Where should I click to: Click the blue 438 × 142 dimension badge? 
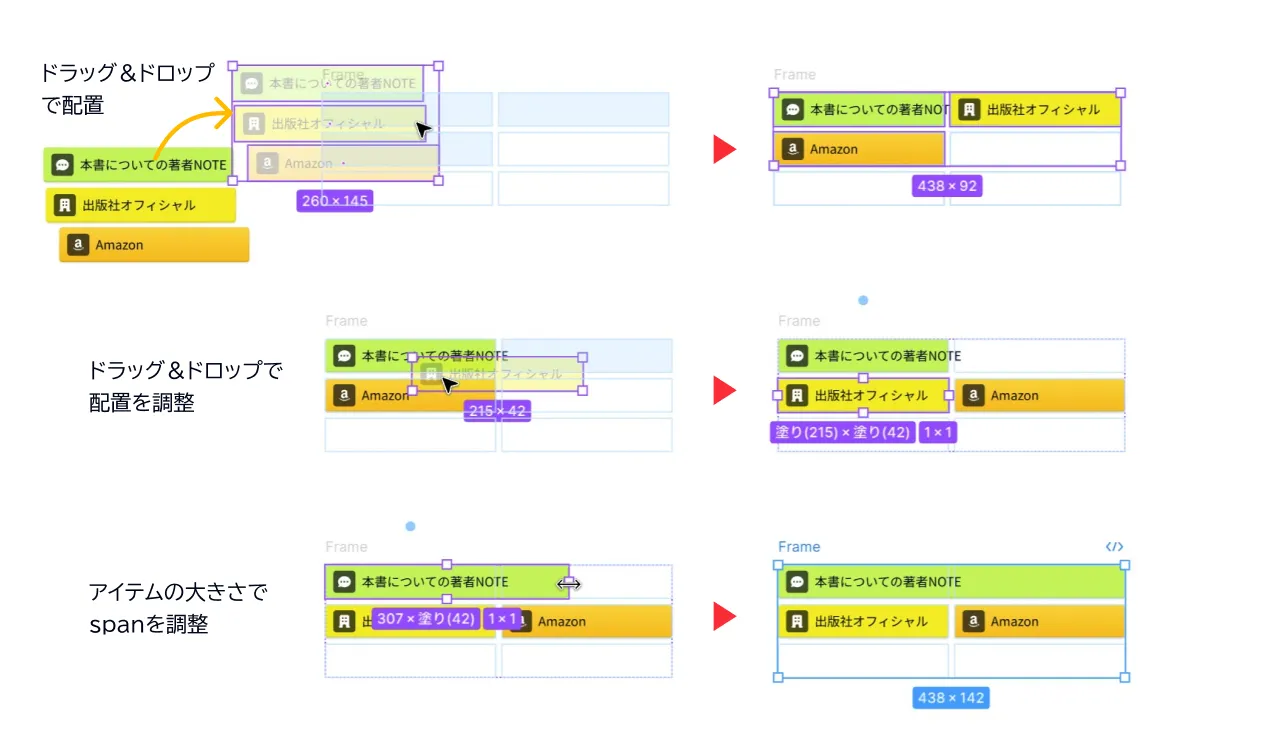pos(951,698)
